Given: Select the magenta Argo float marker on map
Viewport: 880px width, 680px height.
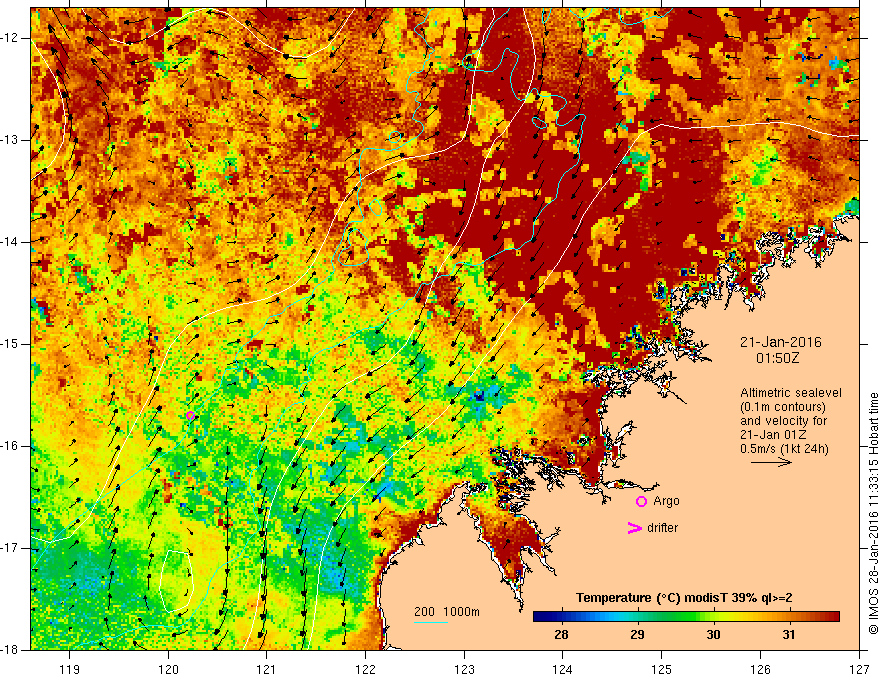Looking at the screenshot, I should [x=191, y=416].
